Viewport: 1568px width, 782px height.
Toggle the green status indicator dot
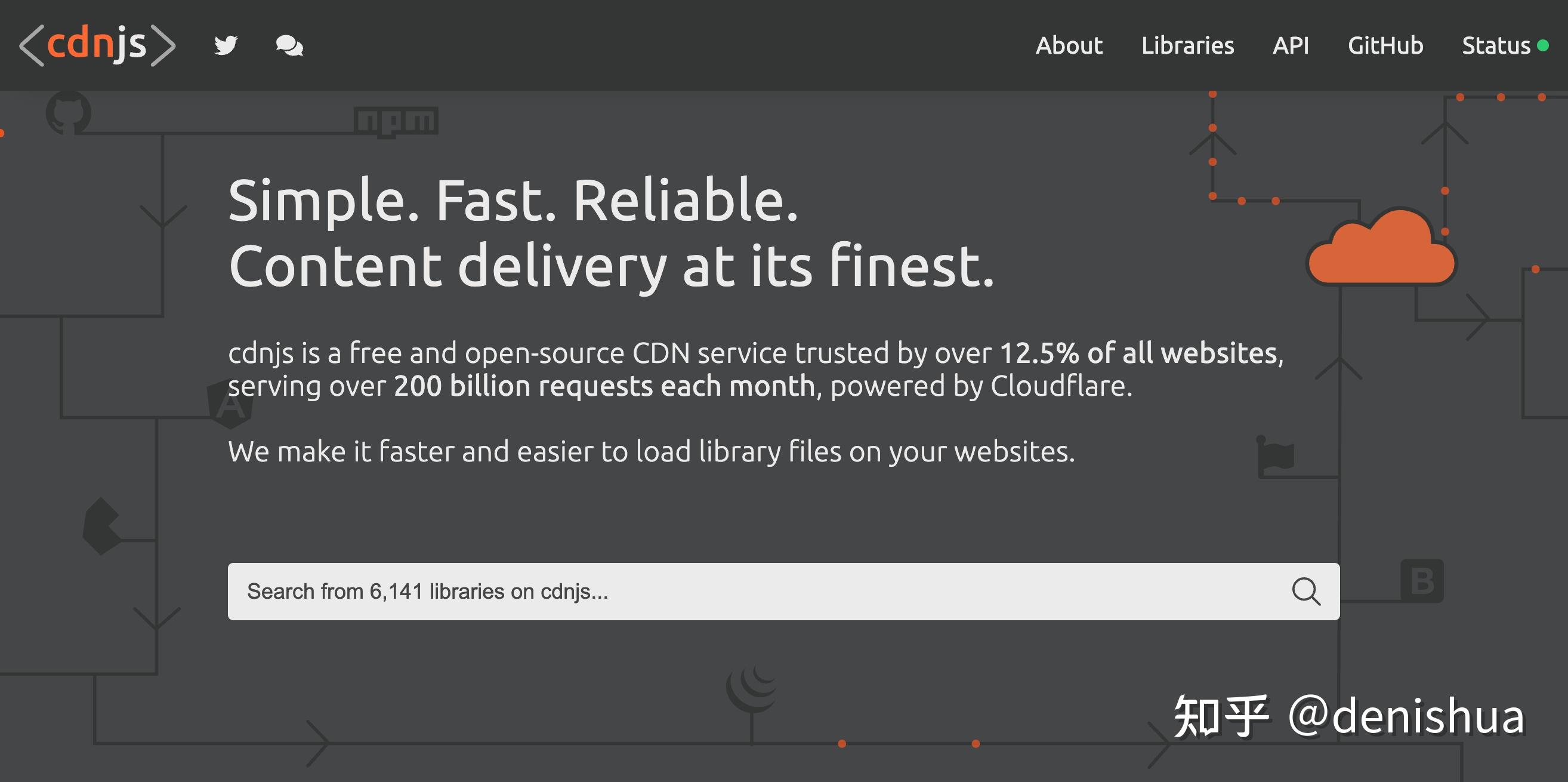pos(1544,44)
